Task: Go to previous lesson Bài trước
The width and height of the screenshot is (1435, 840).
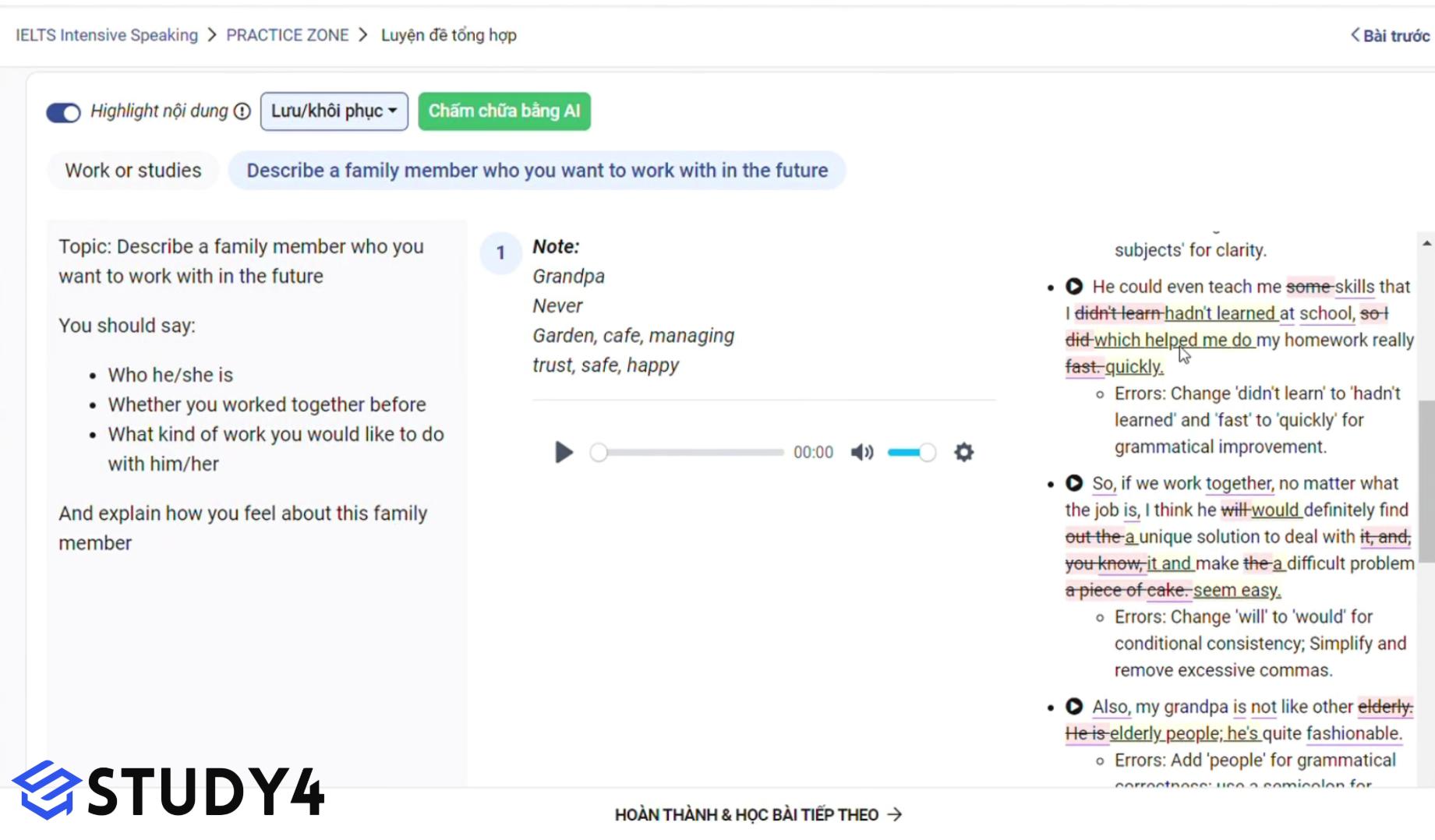Action: [1391, 36]
